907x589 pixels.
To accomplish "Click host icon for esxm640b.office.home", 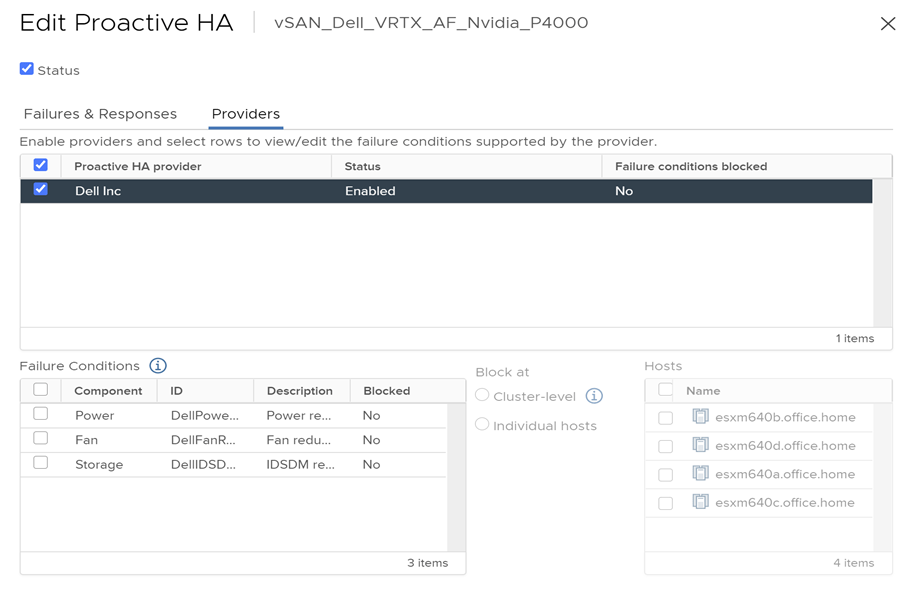I will click(700, 416).
